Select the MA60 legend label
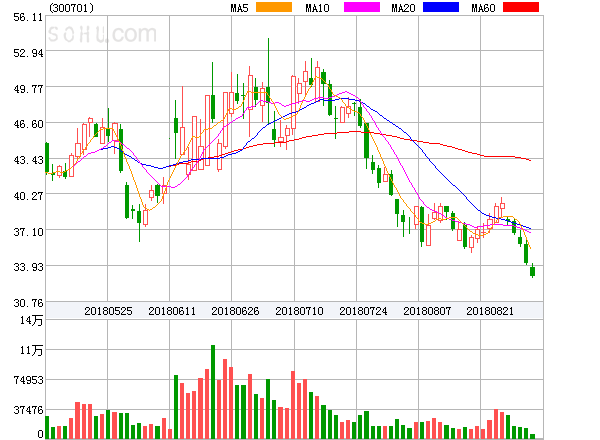Screen dimensions: 600x440 (x=483, y=8)
